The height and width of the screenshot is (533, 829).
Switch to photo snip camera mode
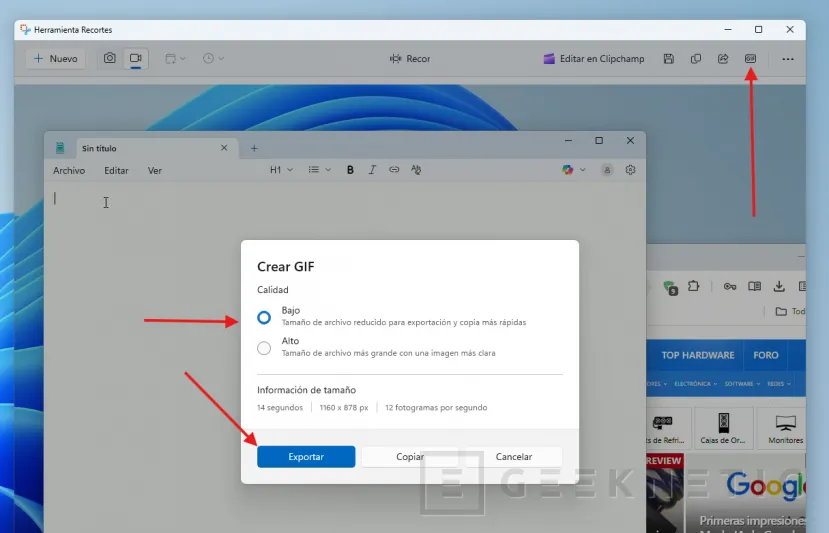pos(110,59)
